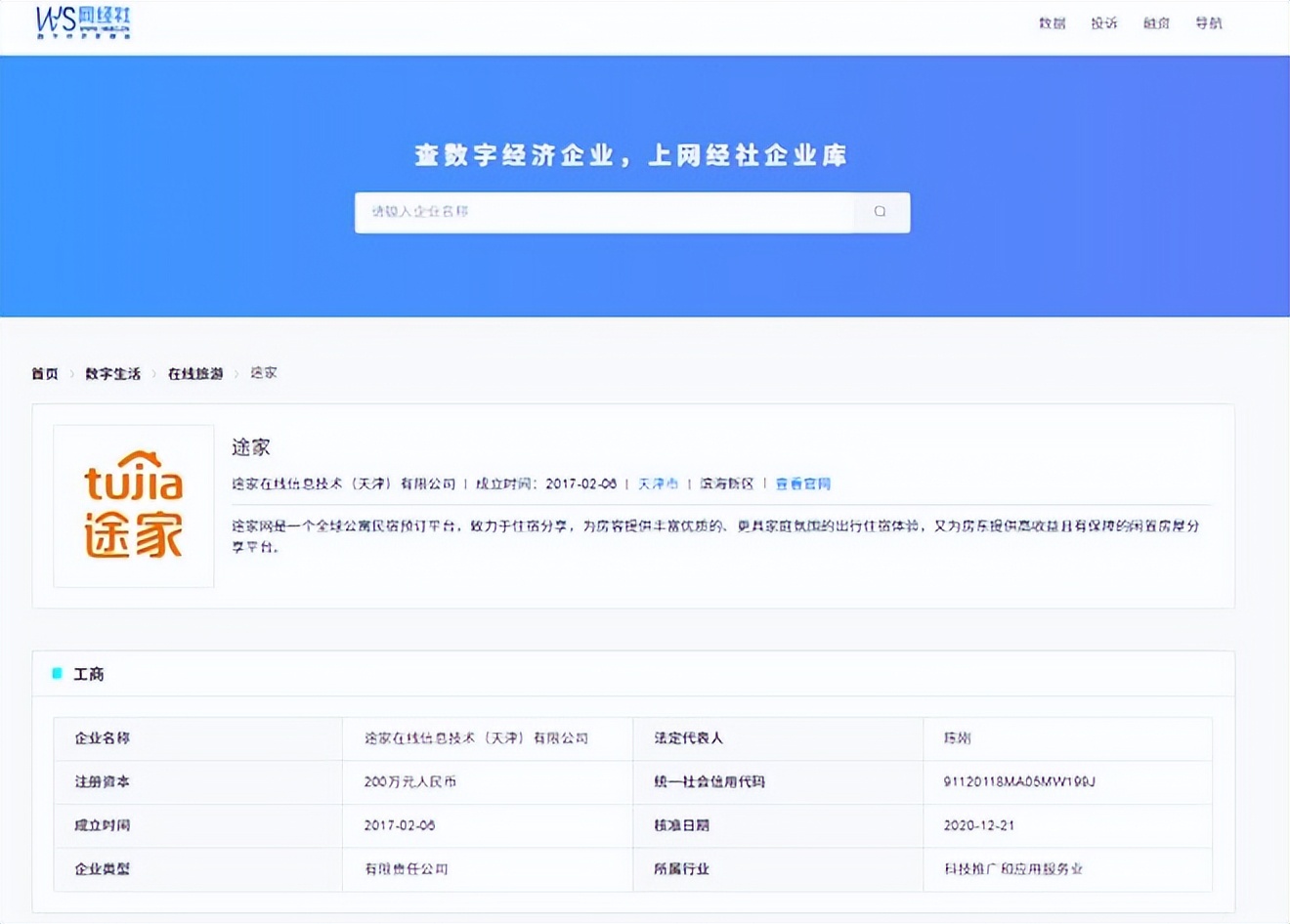The width and height of the screenshot is (1290, 924).
Task: Open the 数据 menu in top navigation
Action: coord(1052,23)
